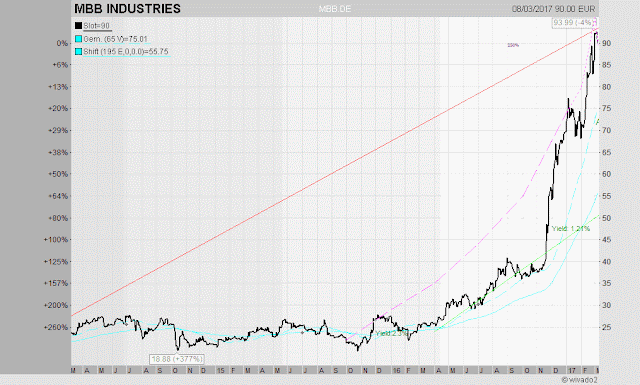This screenshot has width=640, height=385.
Task: Click the 08/03/2017 90.00 EUR quote text
Action: coord(554,9)
